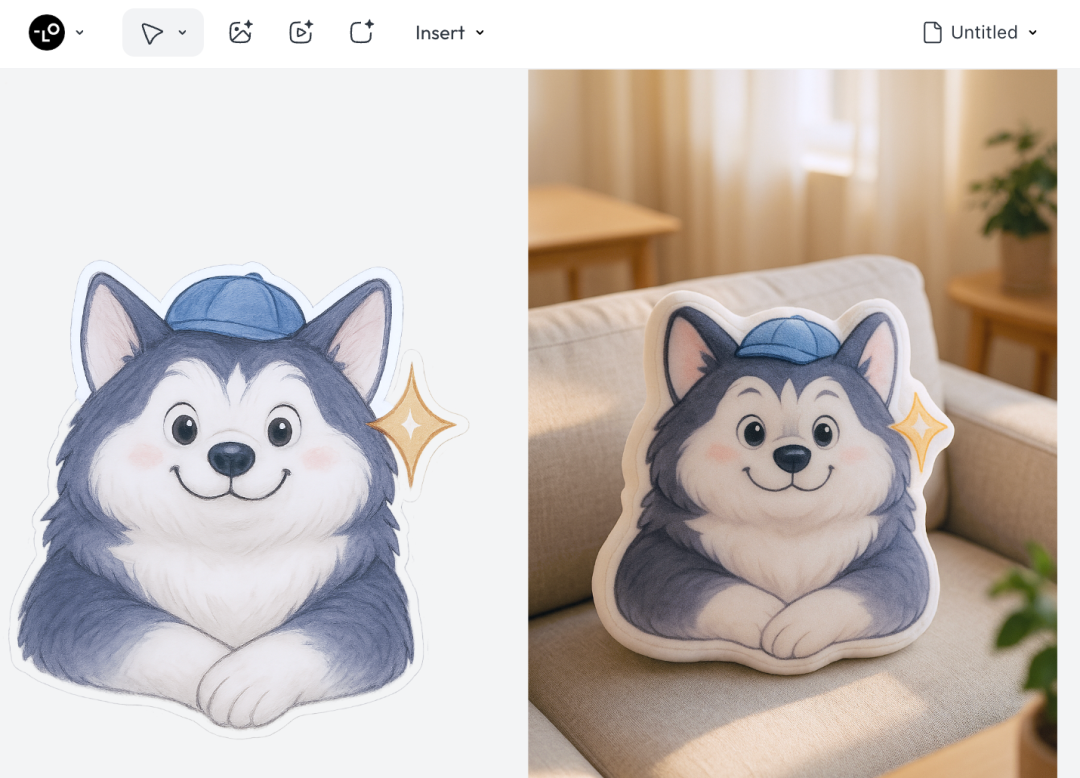Open the Insert menu

pos(450,33)
